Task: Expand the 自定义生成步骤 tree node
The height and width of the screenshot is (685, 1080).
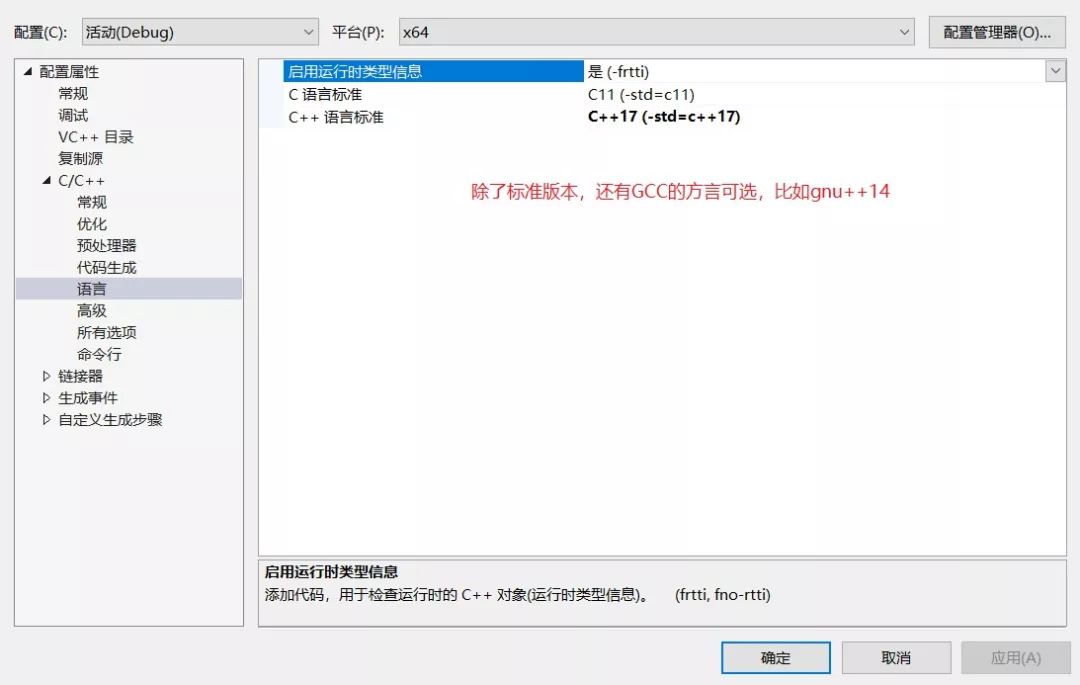Action: [x=45, y=419]
